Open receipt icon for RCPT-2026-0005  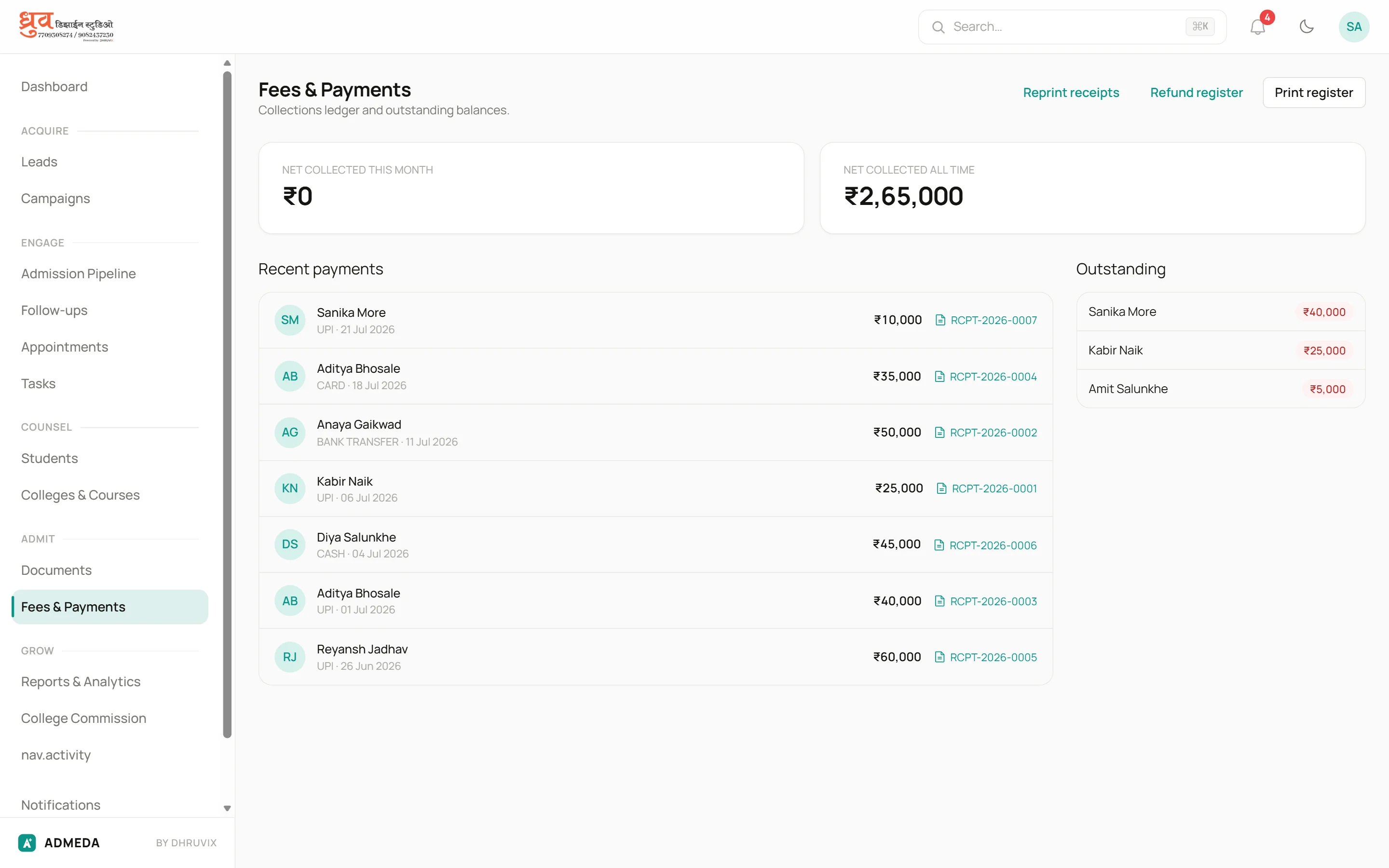tap(940, 657)
